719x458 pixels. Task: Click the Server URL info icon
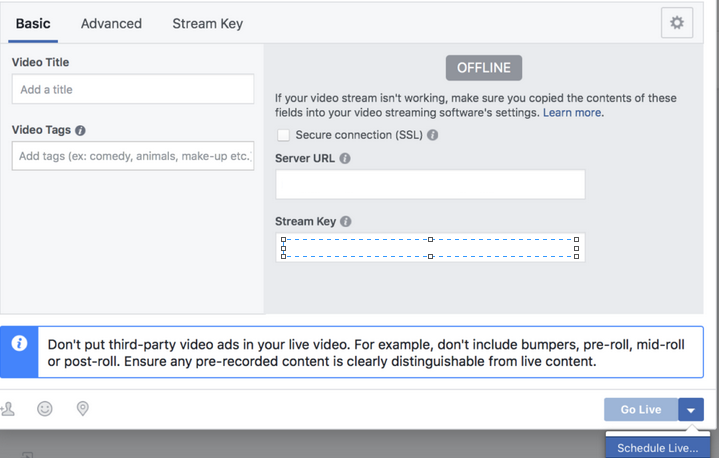pyautogui.click(x=345, y=159)
